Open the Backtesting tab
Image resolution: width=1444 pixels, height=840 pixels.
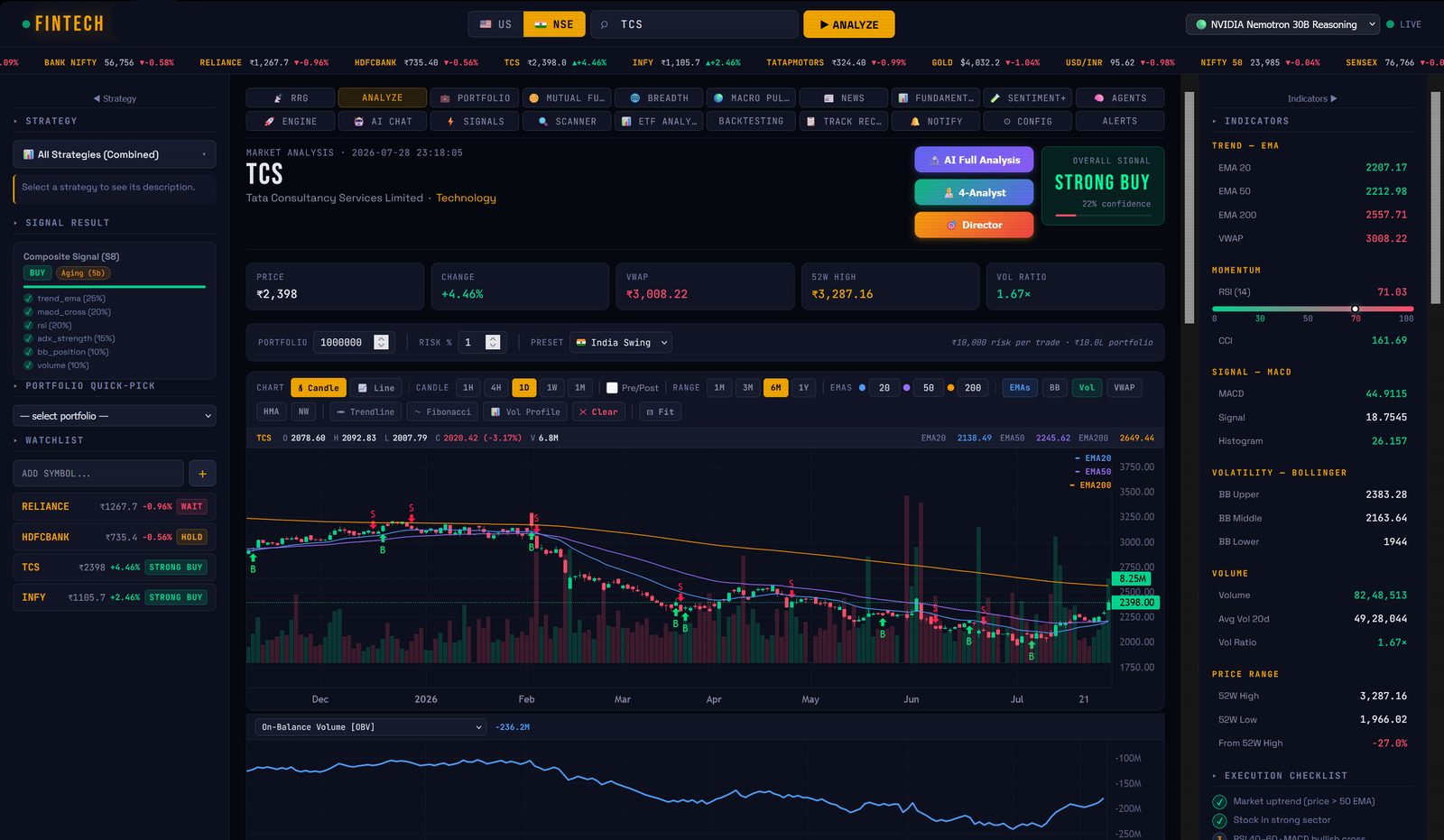click(751, 121)
